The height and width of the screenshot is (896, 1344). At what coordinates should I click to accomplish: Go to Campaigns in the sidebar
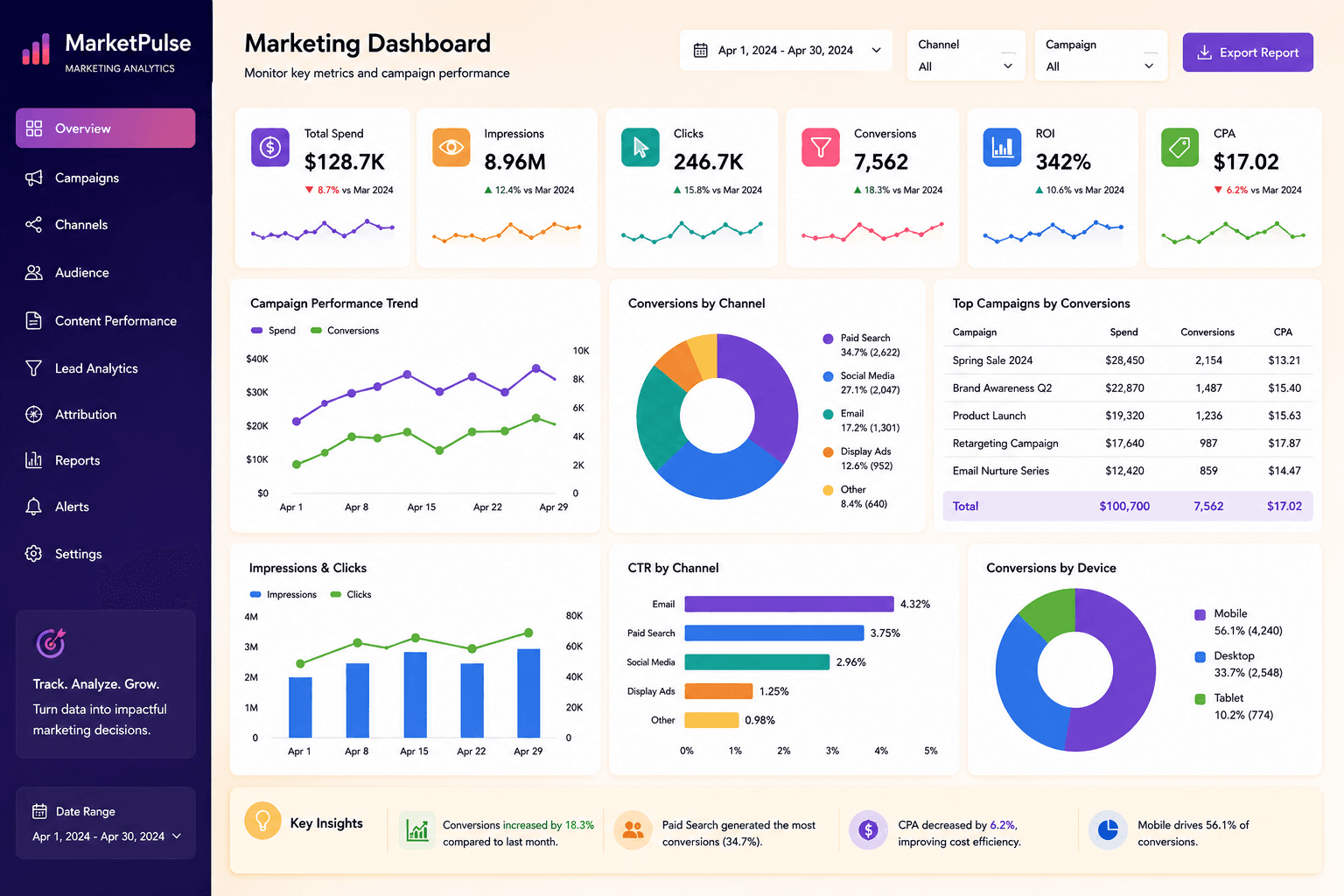point(106,178)
